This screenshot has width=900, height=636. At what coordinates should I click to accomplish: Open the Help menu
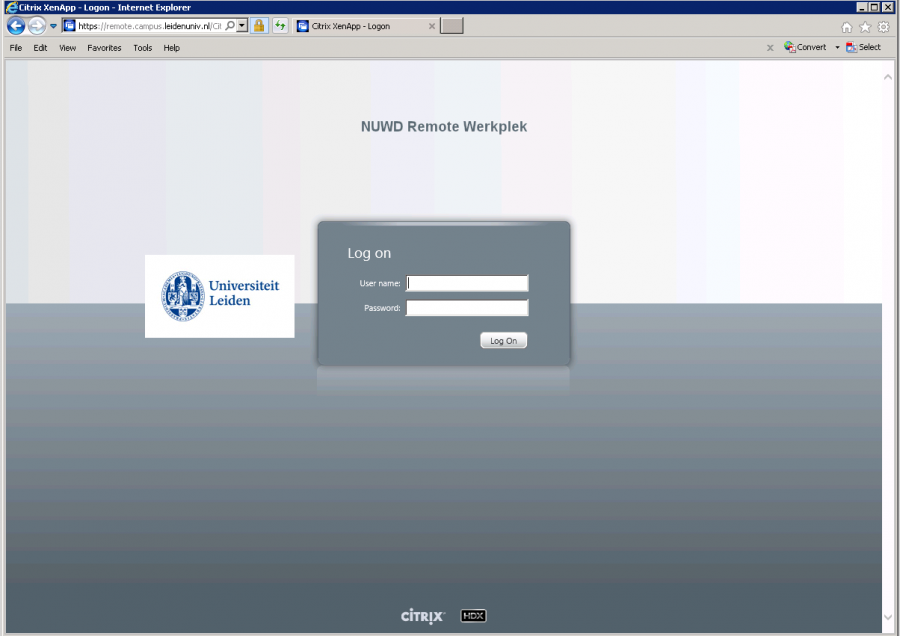[172, 48]
